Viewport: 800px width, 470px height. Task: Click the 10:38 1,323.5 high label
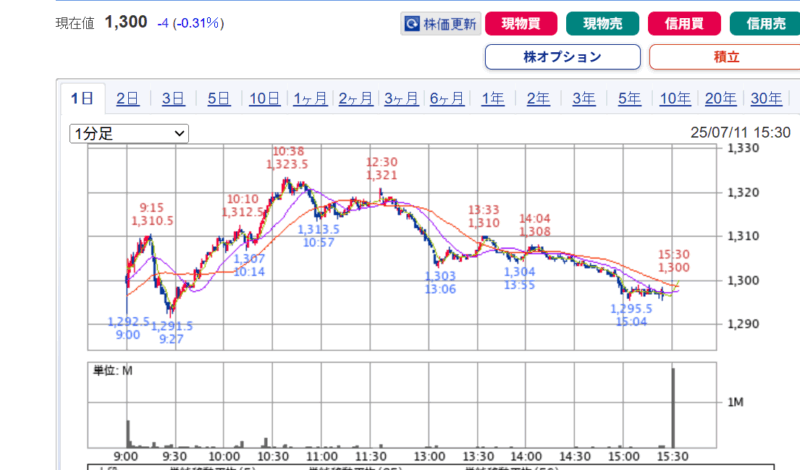pos(288,158)
